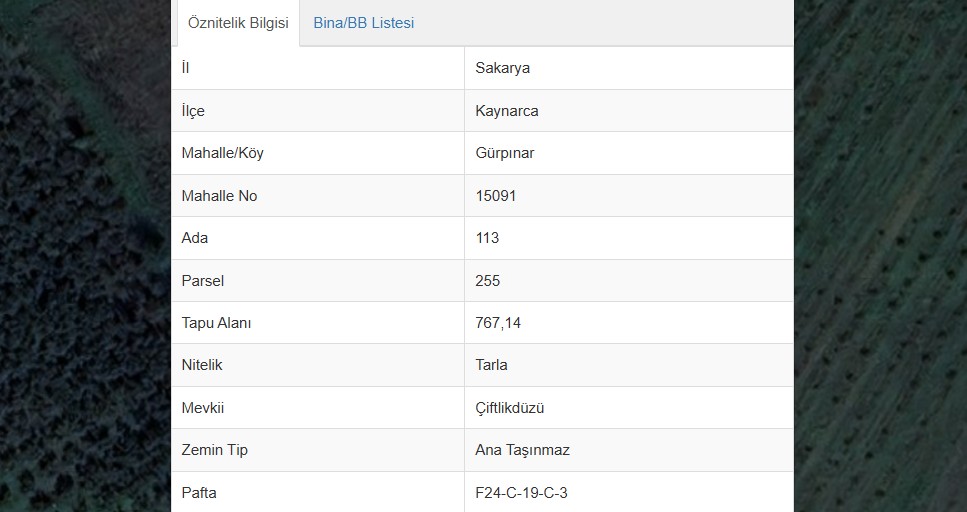Image resolution: width=967 pixels, height=512 pixels.
Task: Click the Mevkii value Çiftlikdüzü
Action: click(509, 408)
